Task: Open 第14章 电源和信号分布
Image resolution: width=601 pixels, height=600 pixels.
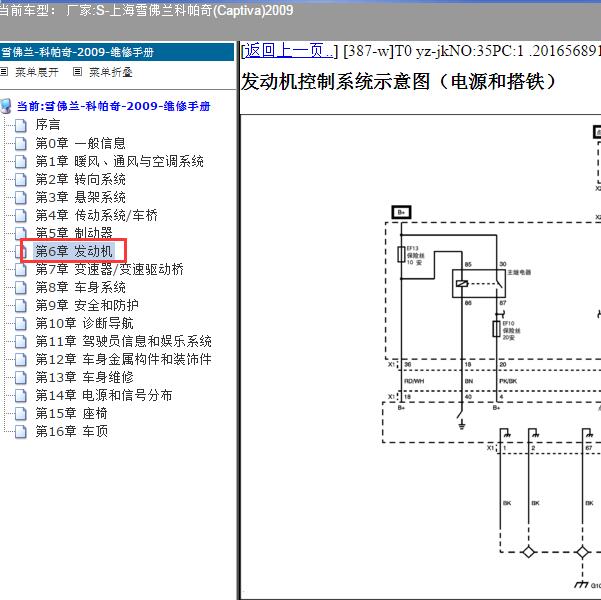Action: pyautogui.click(x=104, y=395)
